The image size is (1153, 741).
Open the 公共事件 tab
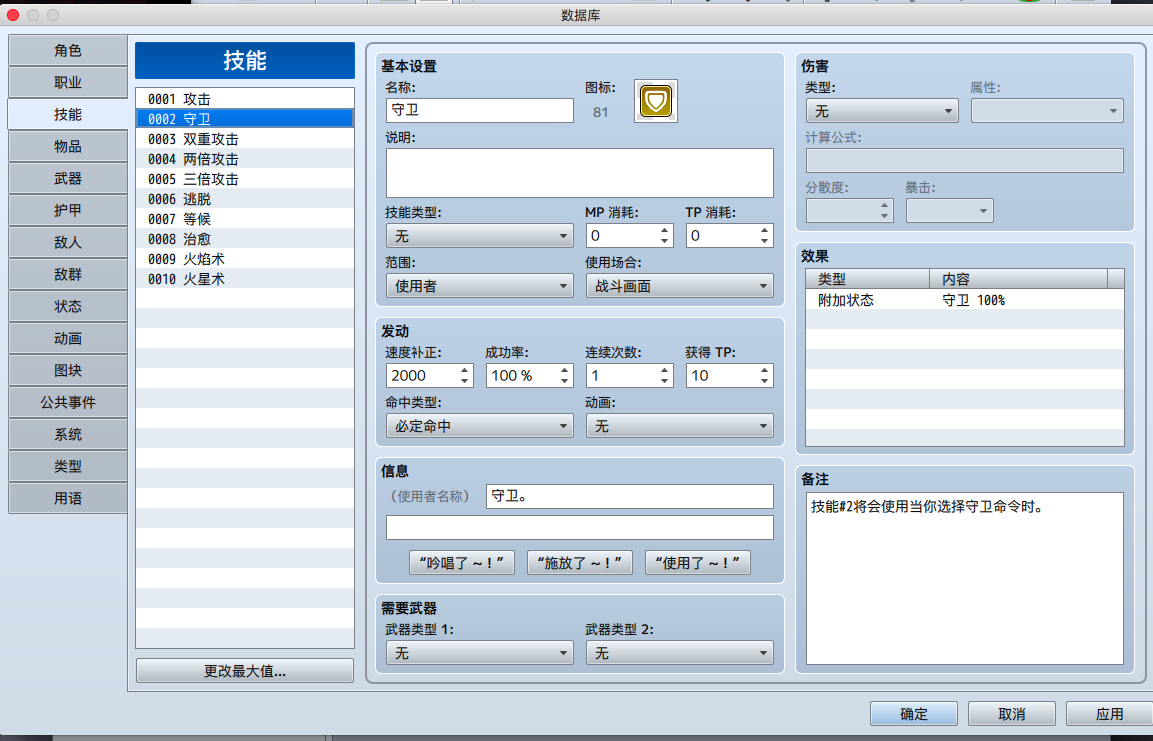click(68, 402)
